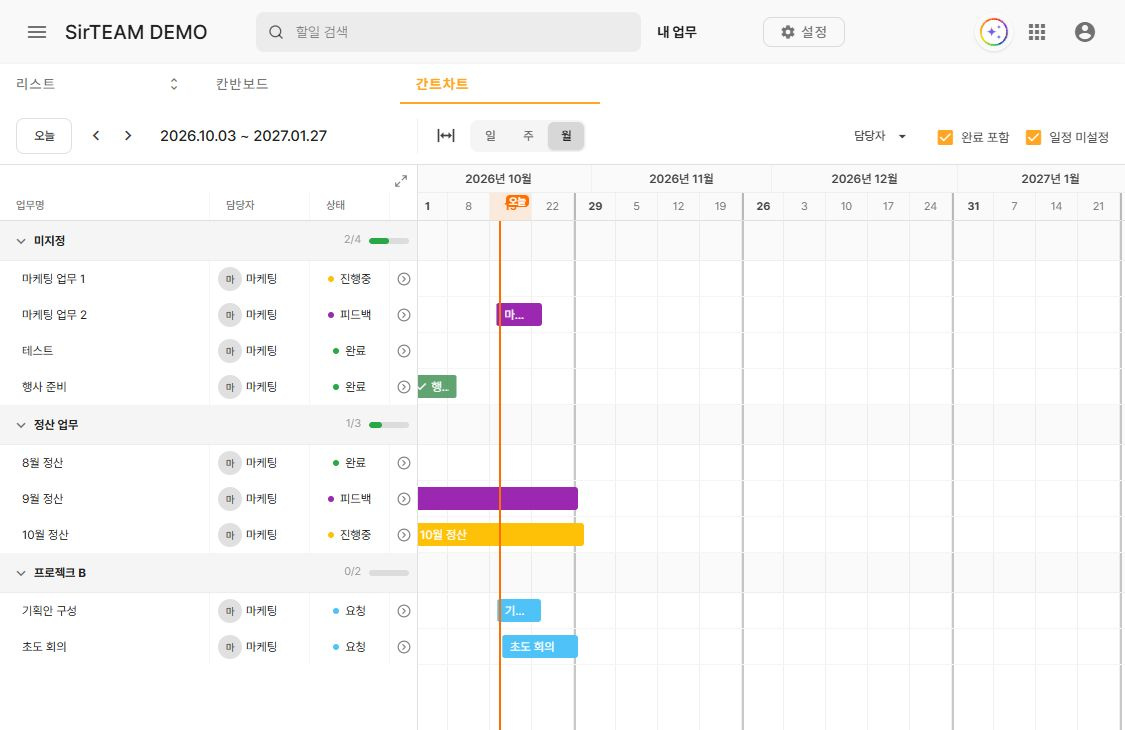Click assignee avatar in 초도 회의 row
Screen dimensions: 1125x730
click(x=230, y=647)
